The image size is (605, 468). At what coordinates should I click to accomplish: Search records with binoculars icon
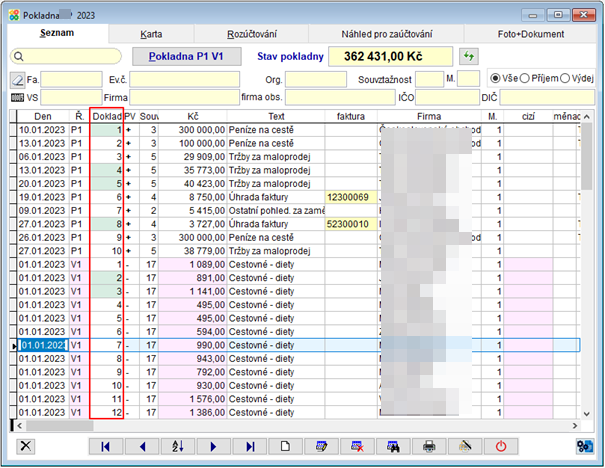tap(393, 446)
